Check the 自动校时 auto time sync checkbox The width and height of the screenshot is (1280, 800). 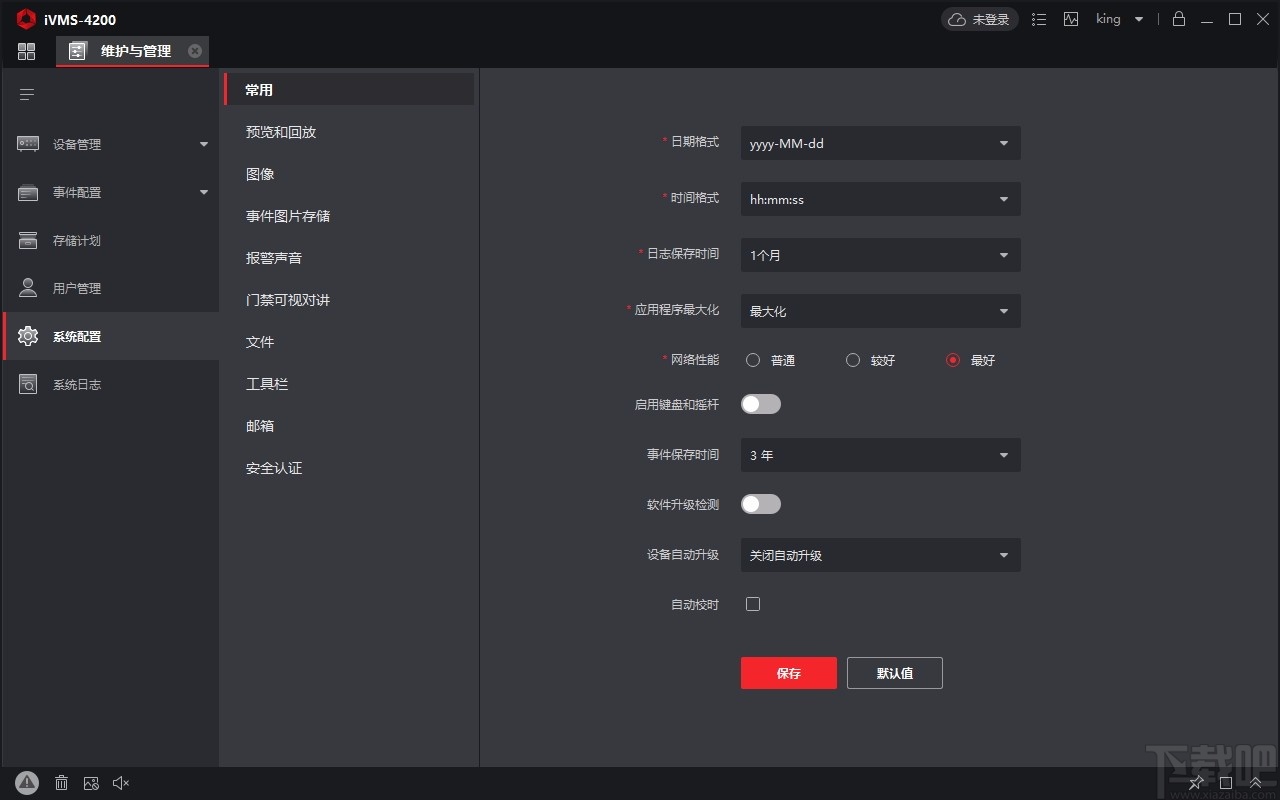pyautogui.click(x=753, y=604)
